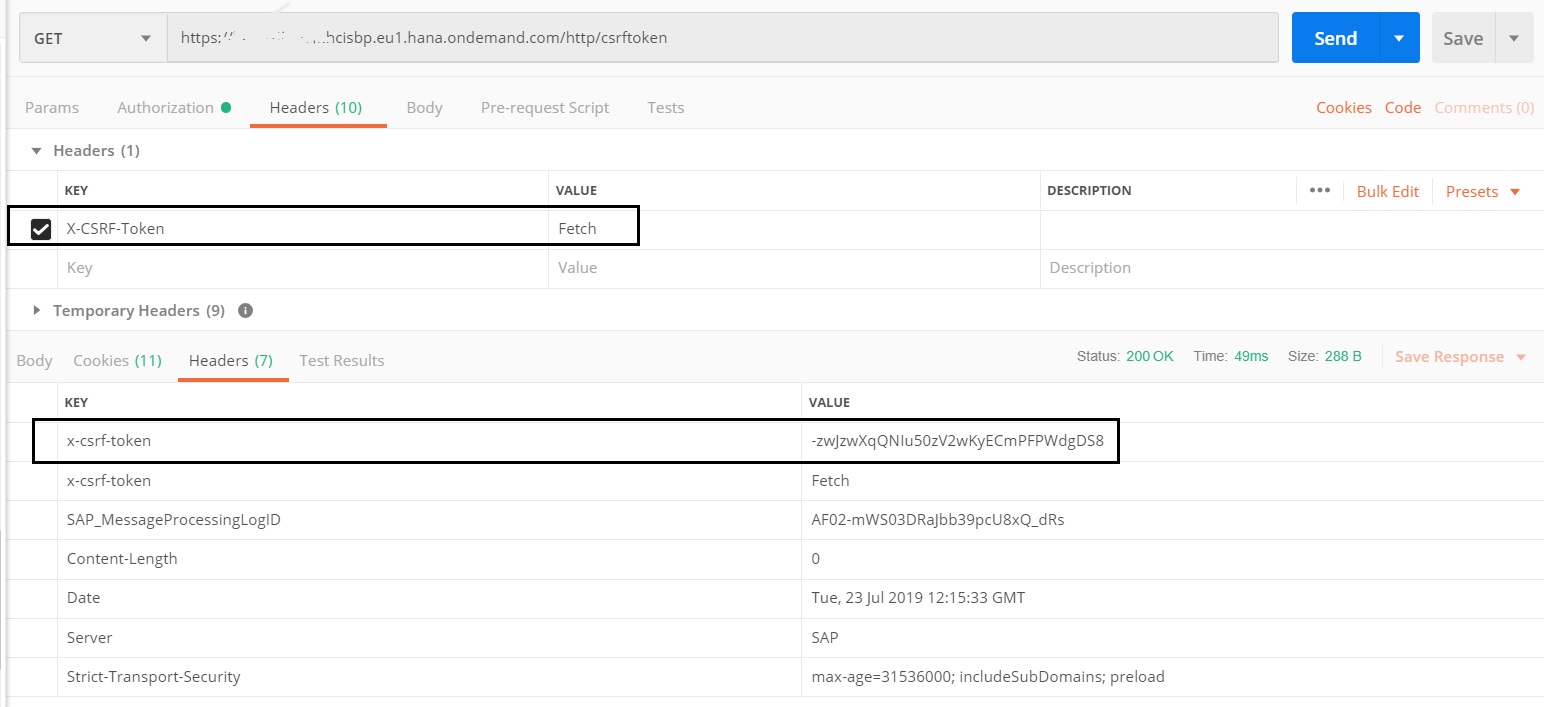The image size is (1544, 707).
Task: Open the Save button dropdown arrow
Action: [x=1514, y=37]
